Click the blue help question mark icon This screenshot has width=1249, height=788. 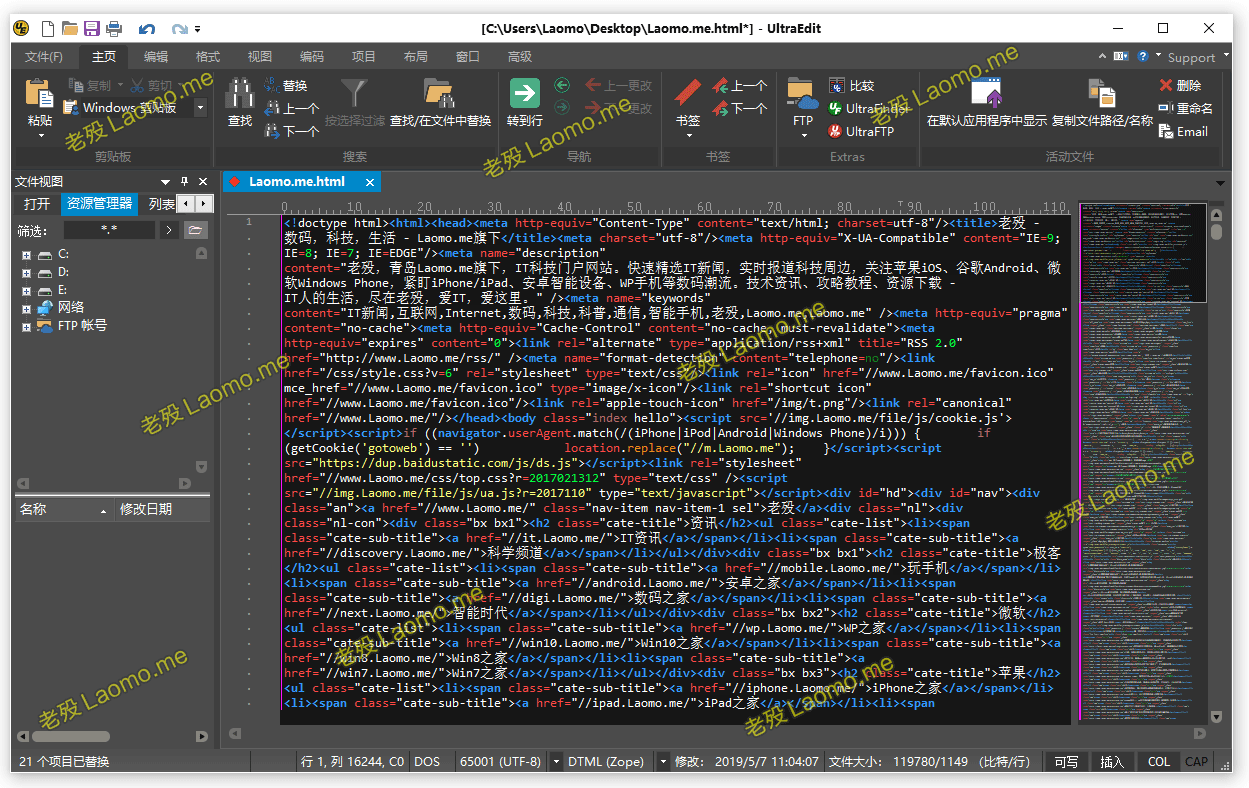1142,57
